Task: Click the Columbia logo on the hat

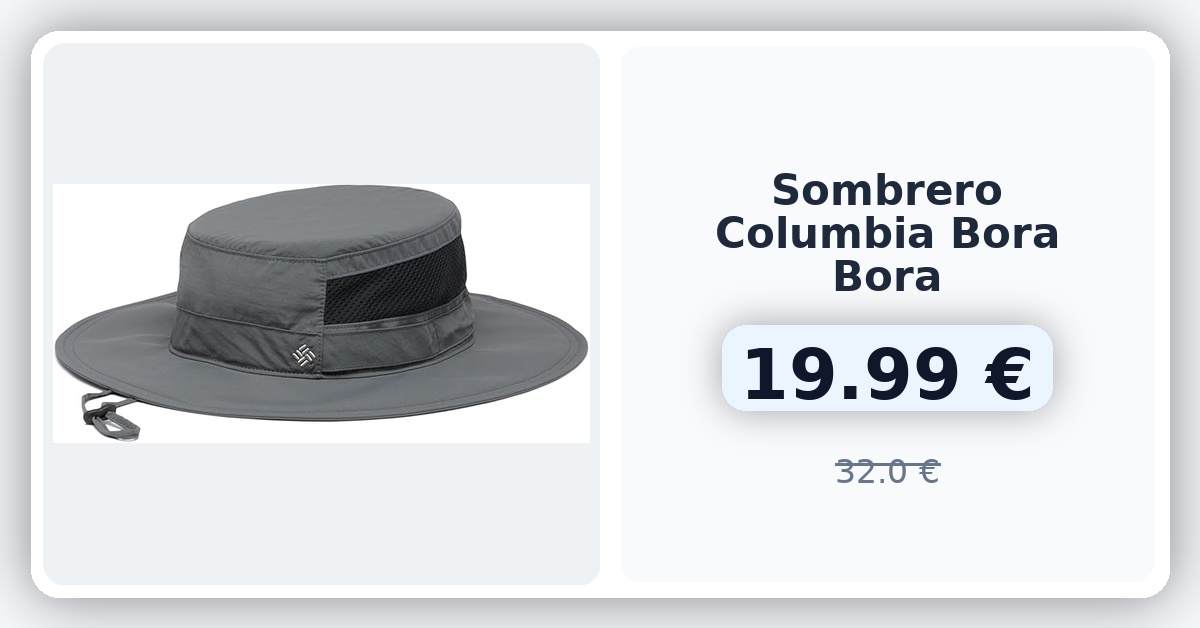Action: tap(303, 354)
